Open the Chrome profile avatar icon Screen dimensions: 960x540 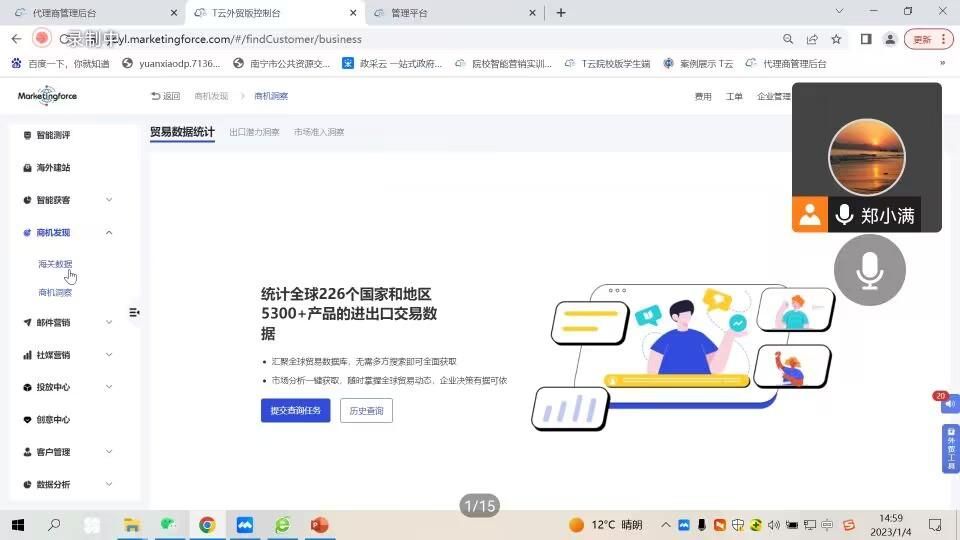click(x=891, y=39)
